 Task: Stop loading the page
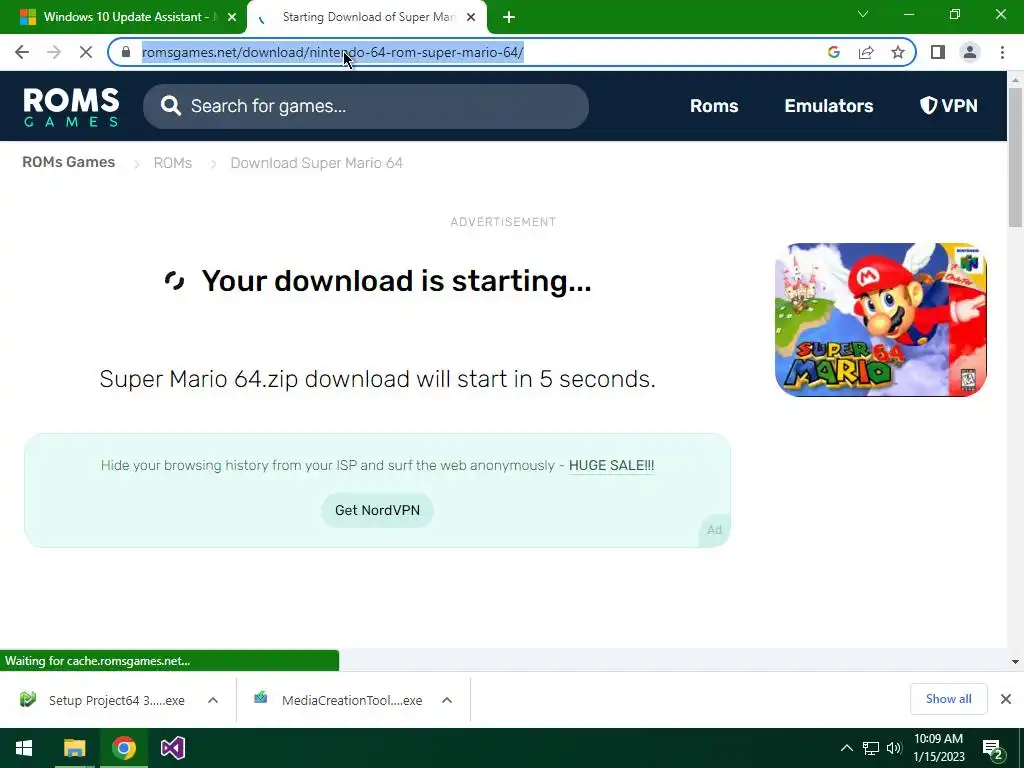pyautogui.click(x=86, y=52)
